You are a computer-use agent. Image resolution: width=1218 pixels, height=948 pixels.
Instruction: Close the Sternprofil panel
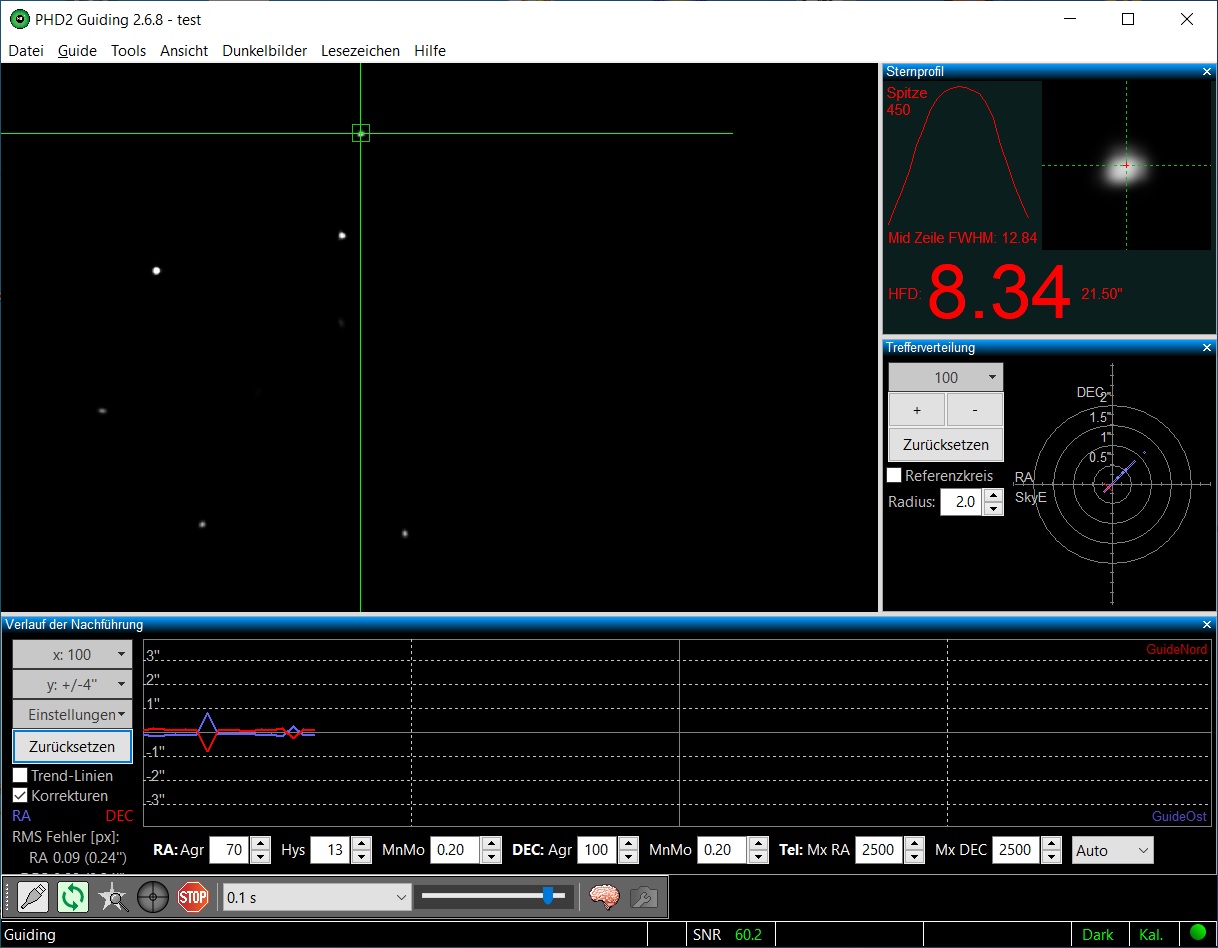coord(1207,71)
